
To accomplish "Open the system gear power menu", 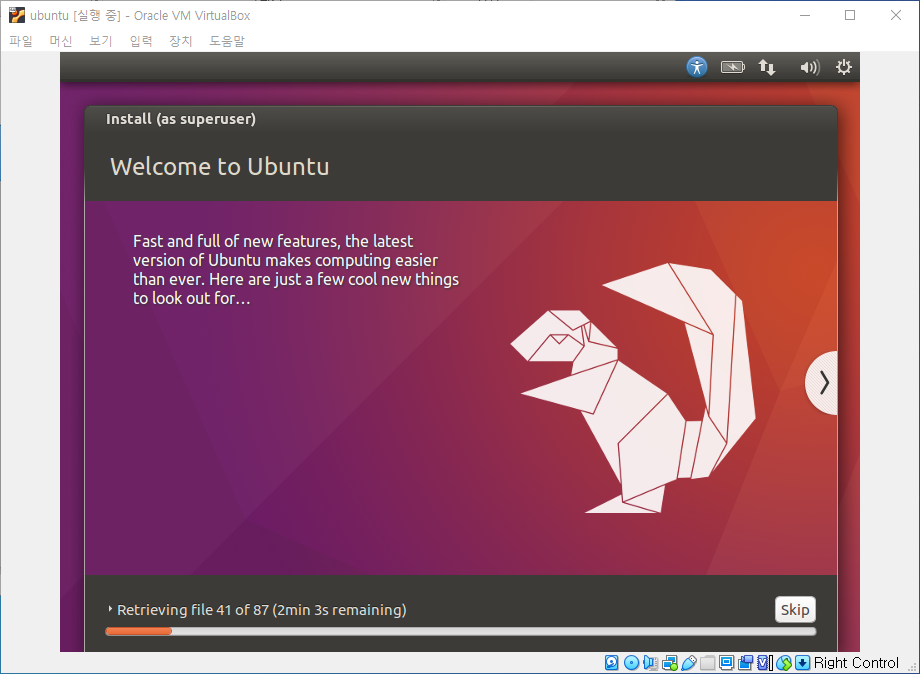I will [844, 67].
